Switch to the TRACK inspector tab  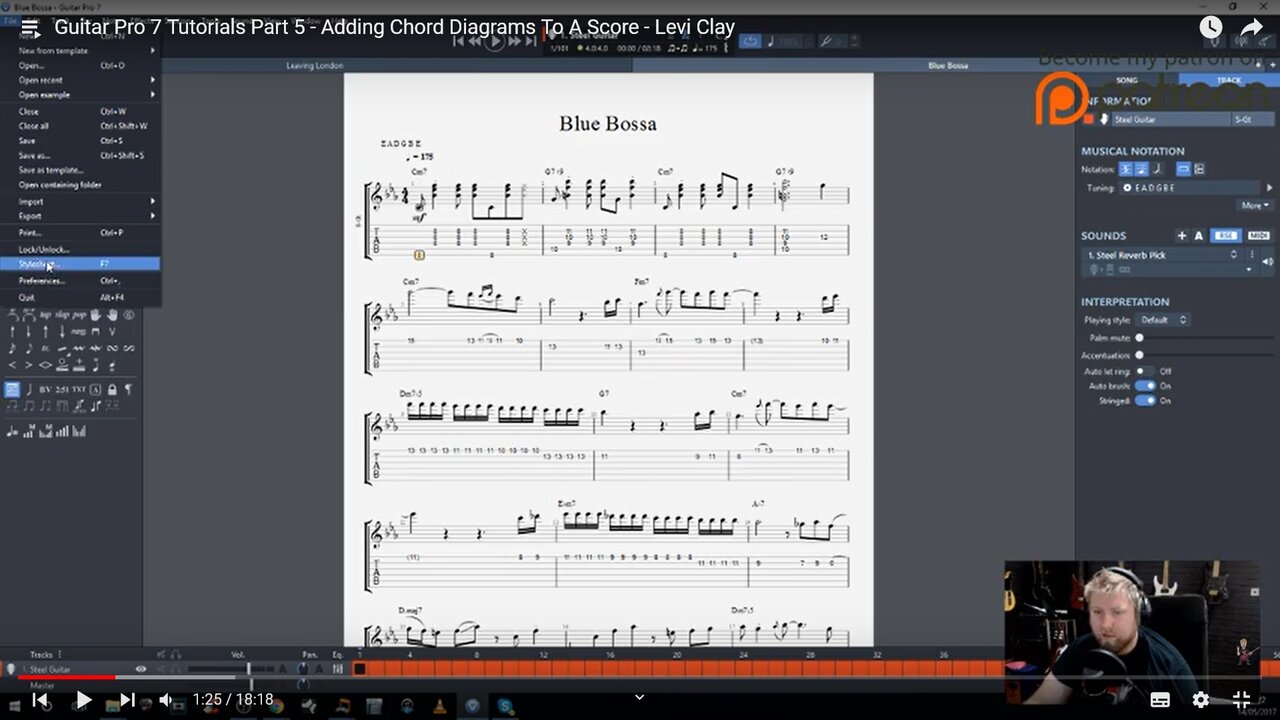tap(1228, 80)
